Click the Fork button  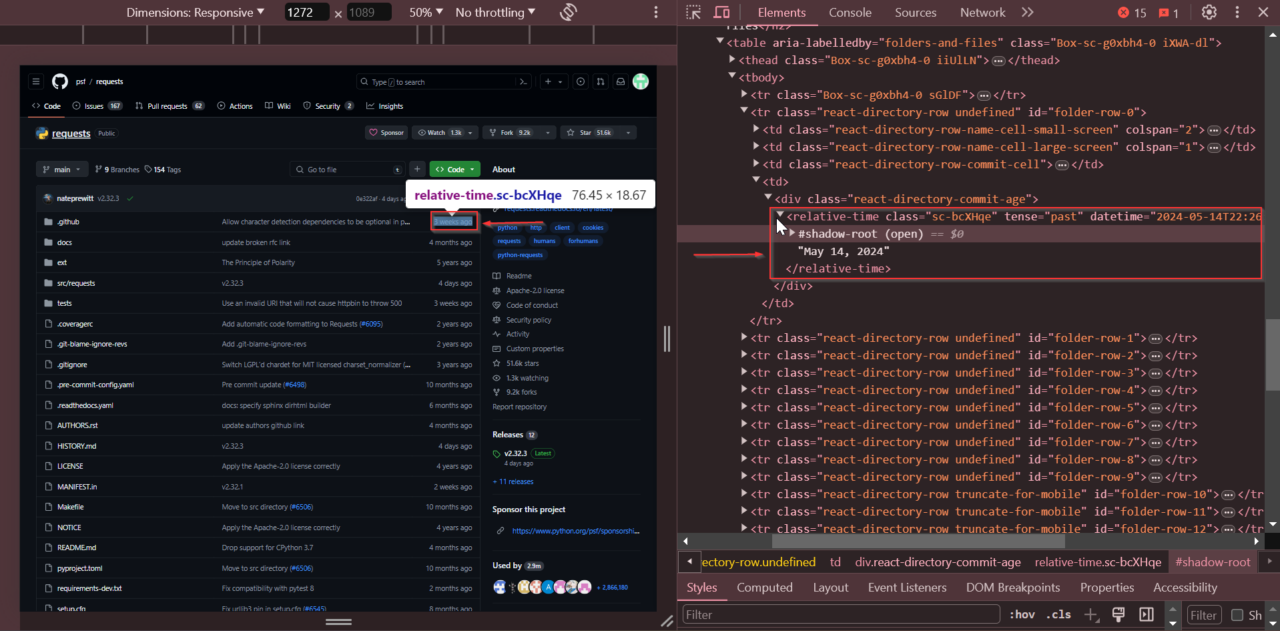pyautogui.click(x=511, y=132)
